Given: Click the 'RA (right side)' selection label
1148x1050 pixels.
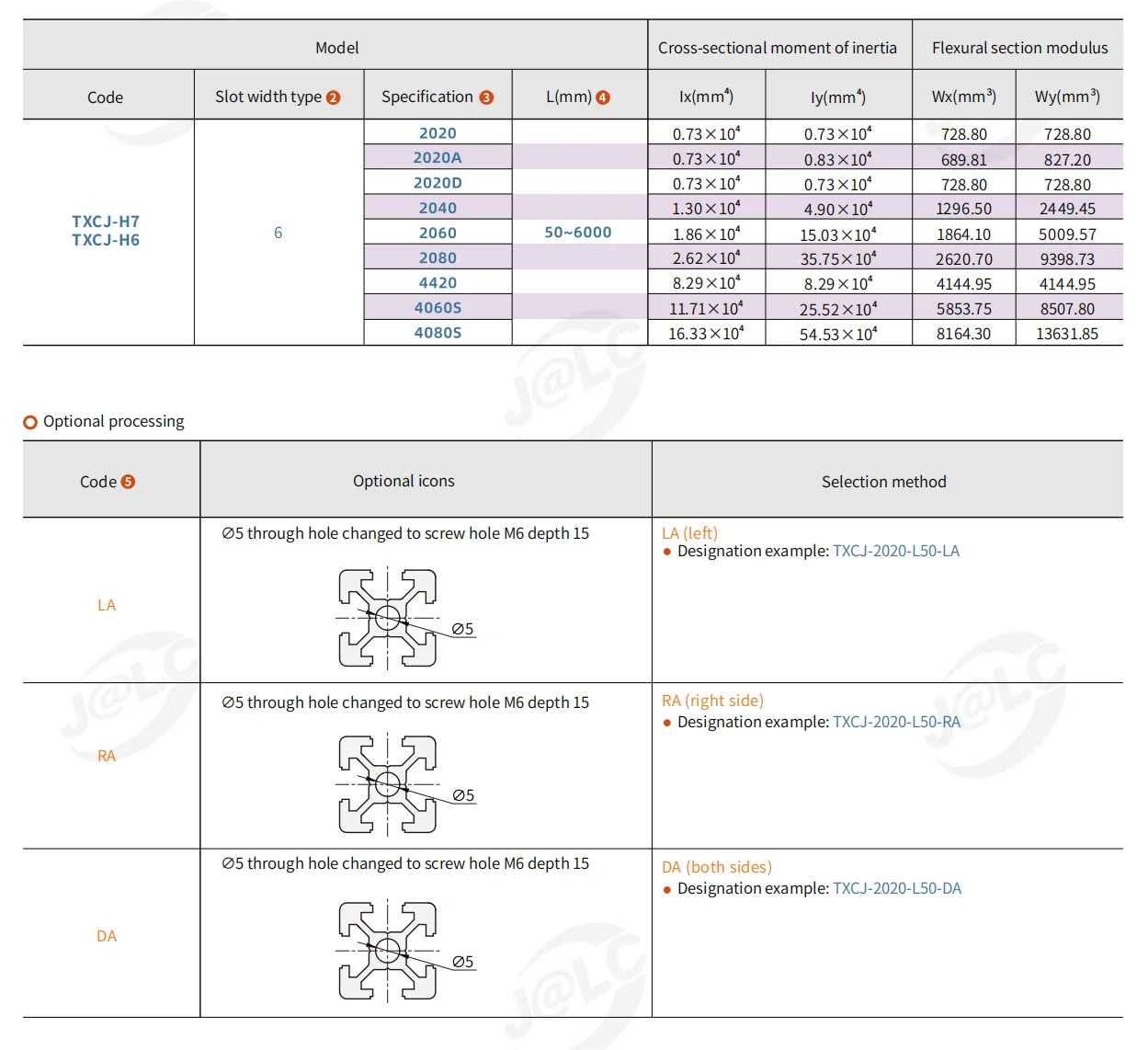Looking at the screenshot, I should (712, 702).
